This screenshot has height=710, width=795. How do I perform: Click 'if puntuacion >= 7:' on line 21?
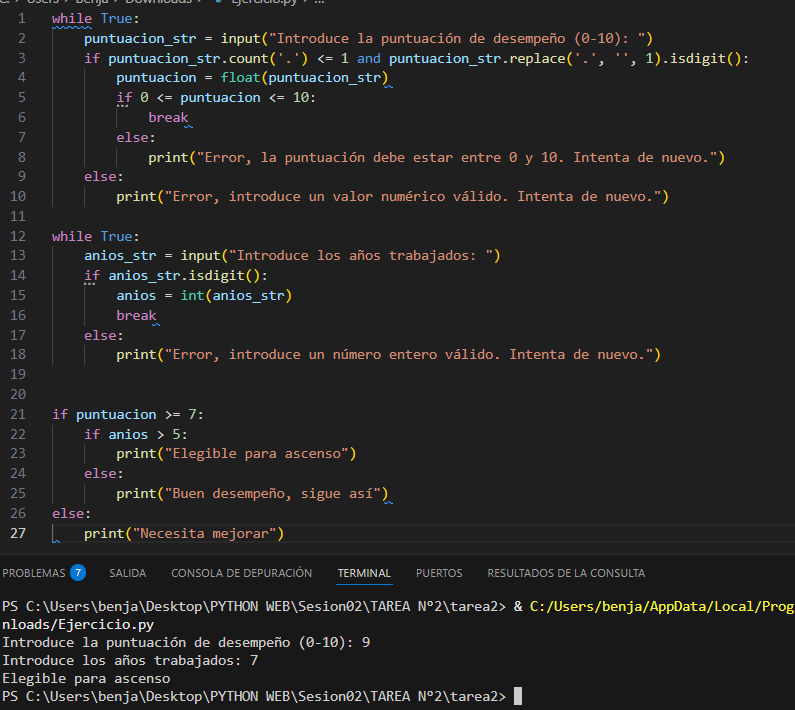click(x=128, y=414)
